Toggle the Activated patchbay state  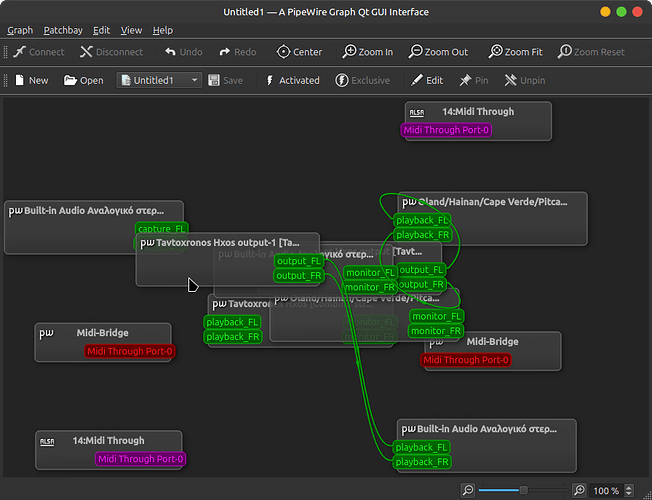293,80
